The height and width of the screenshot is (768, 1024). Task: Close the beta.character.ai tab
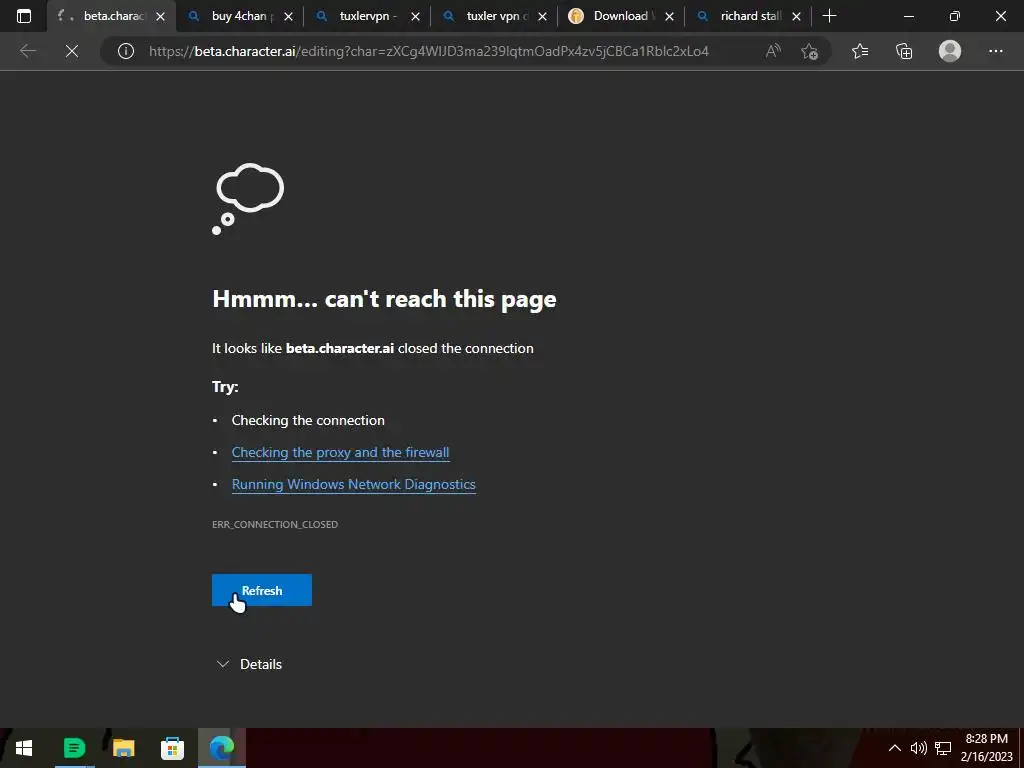coord(160,17)
